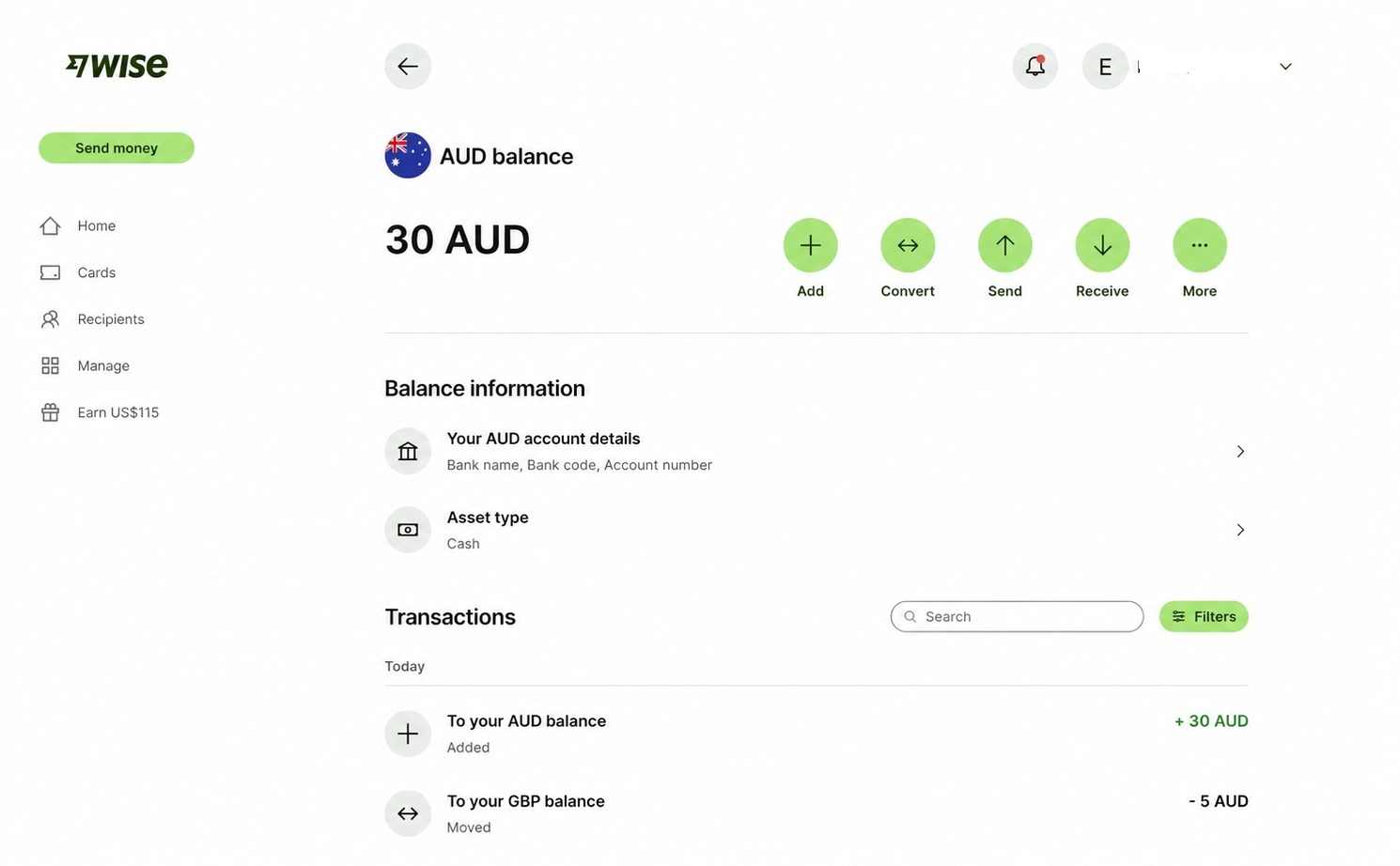Click the Recipients person icon
This screenshot has height=866, width=1400.
(51, 319)
